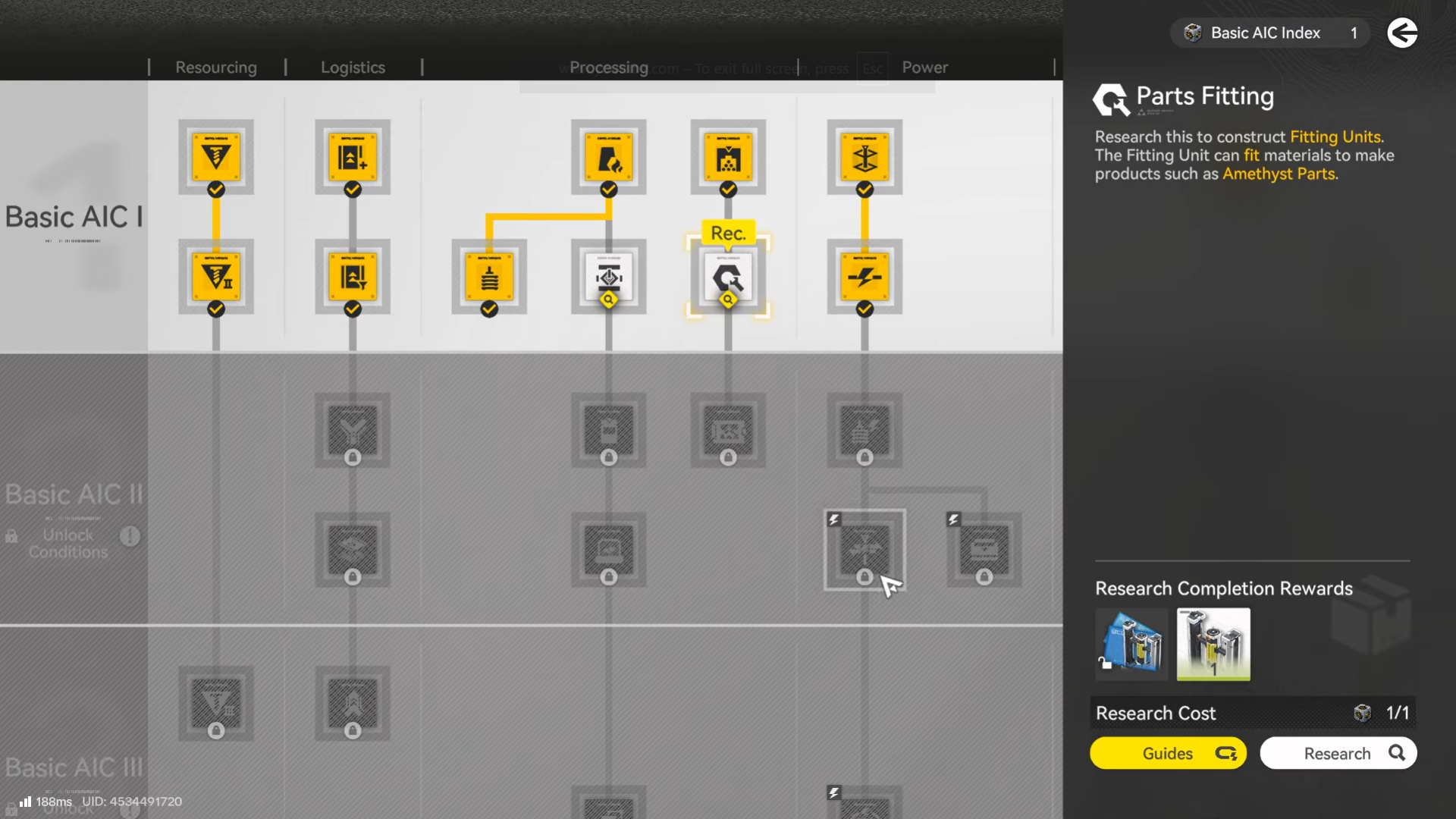Open the Logistics tab
The height and width of the screenshot is (819, 1456).
click(x=353, y=67)
